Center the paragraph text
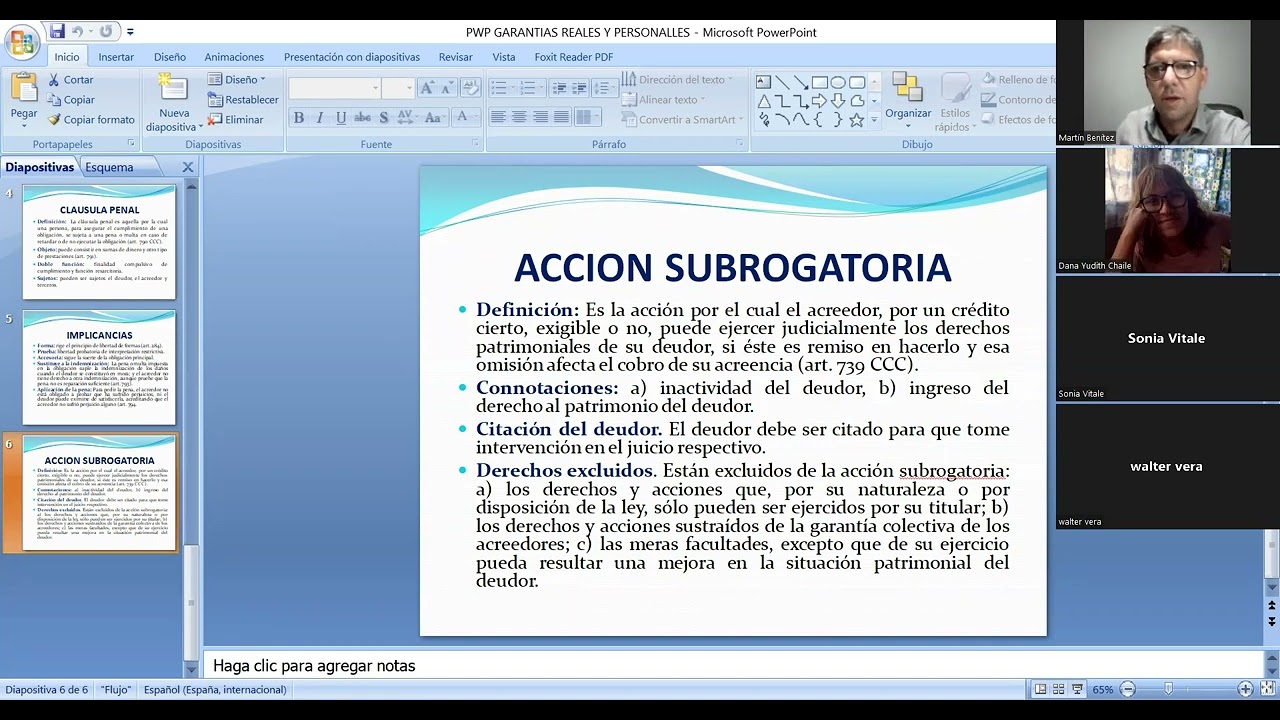 click(519, 118)
